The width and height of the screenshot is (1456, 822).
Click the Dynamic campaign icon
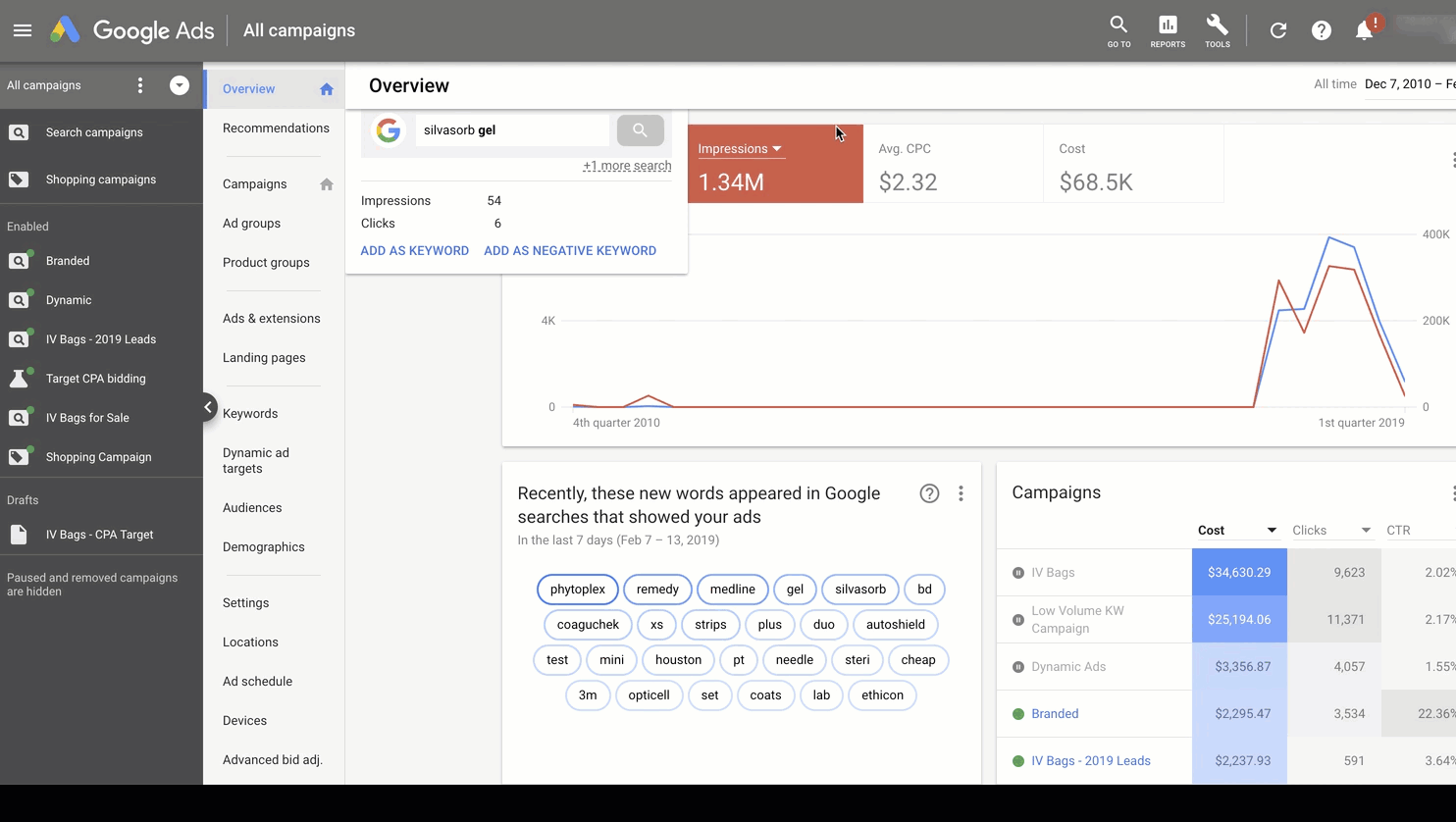[19, 300]
